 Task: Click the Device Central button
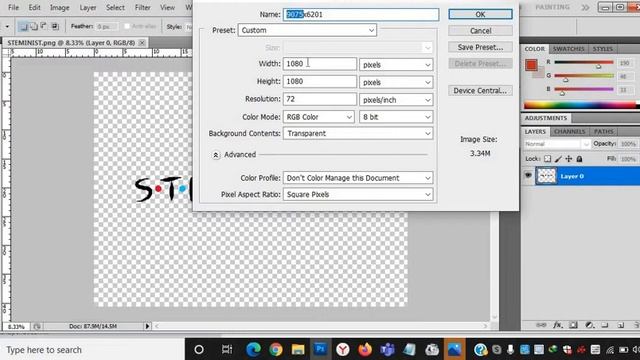tap(480, 91)
